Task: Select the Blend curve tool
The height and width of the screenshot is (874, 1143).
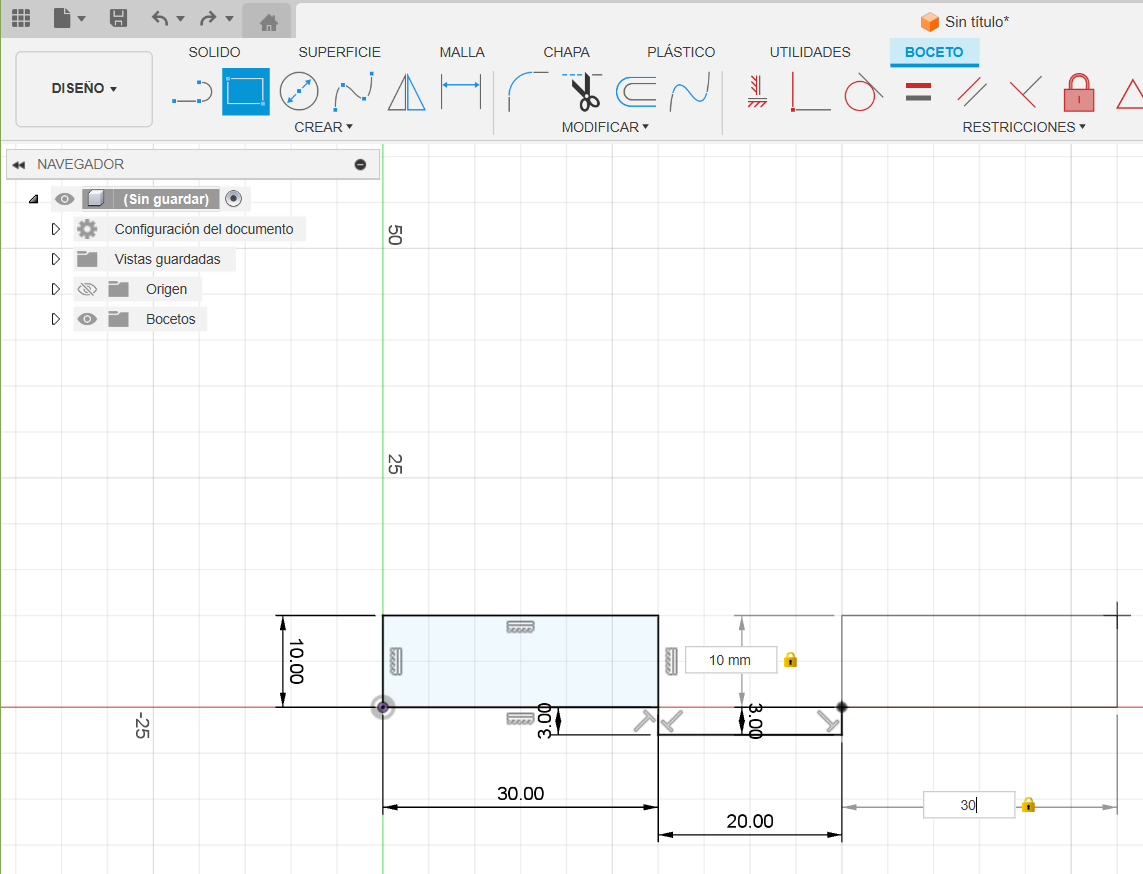Action: 690,92
